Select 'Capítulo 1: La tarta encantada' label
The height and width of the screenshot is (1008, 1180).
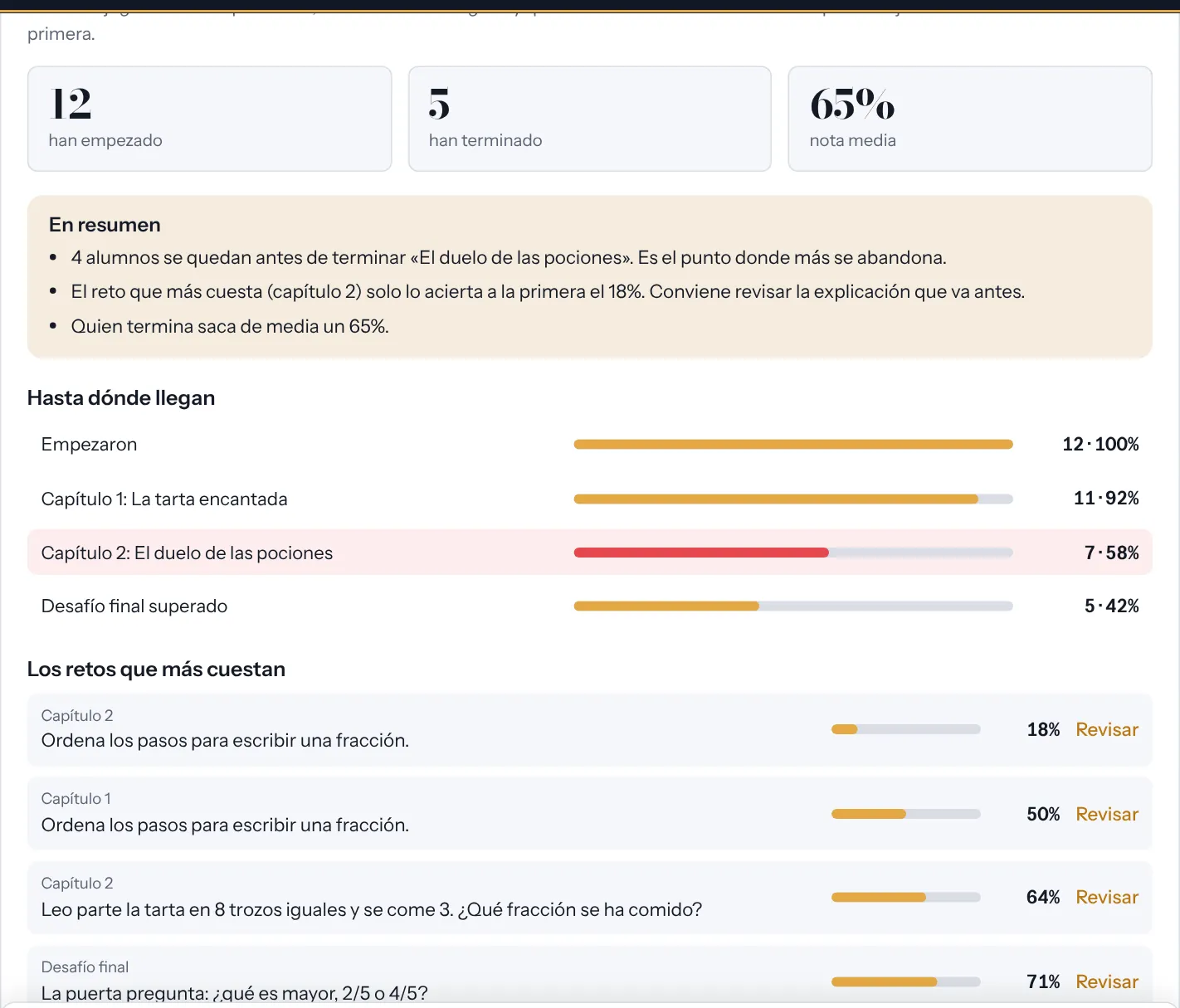coord(164,499)
